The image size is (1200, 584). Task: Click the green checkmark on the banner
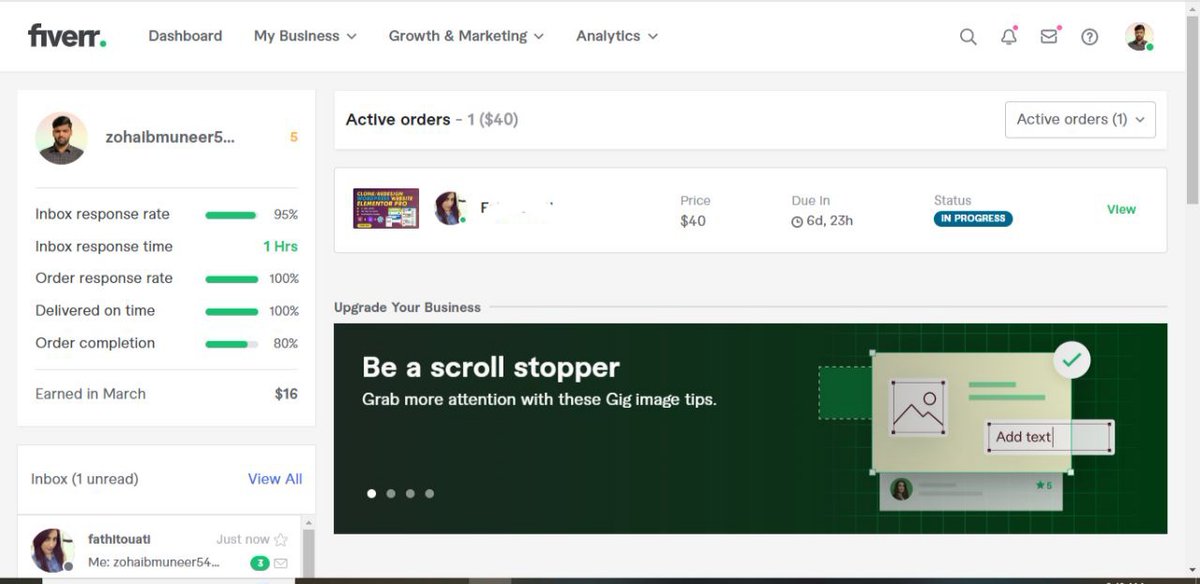point(1072,360)
